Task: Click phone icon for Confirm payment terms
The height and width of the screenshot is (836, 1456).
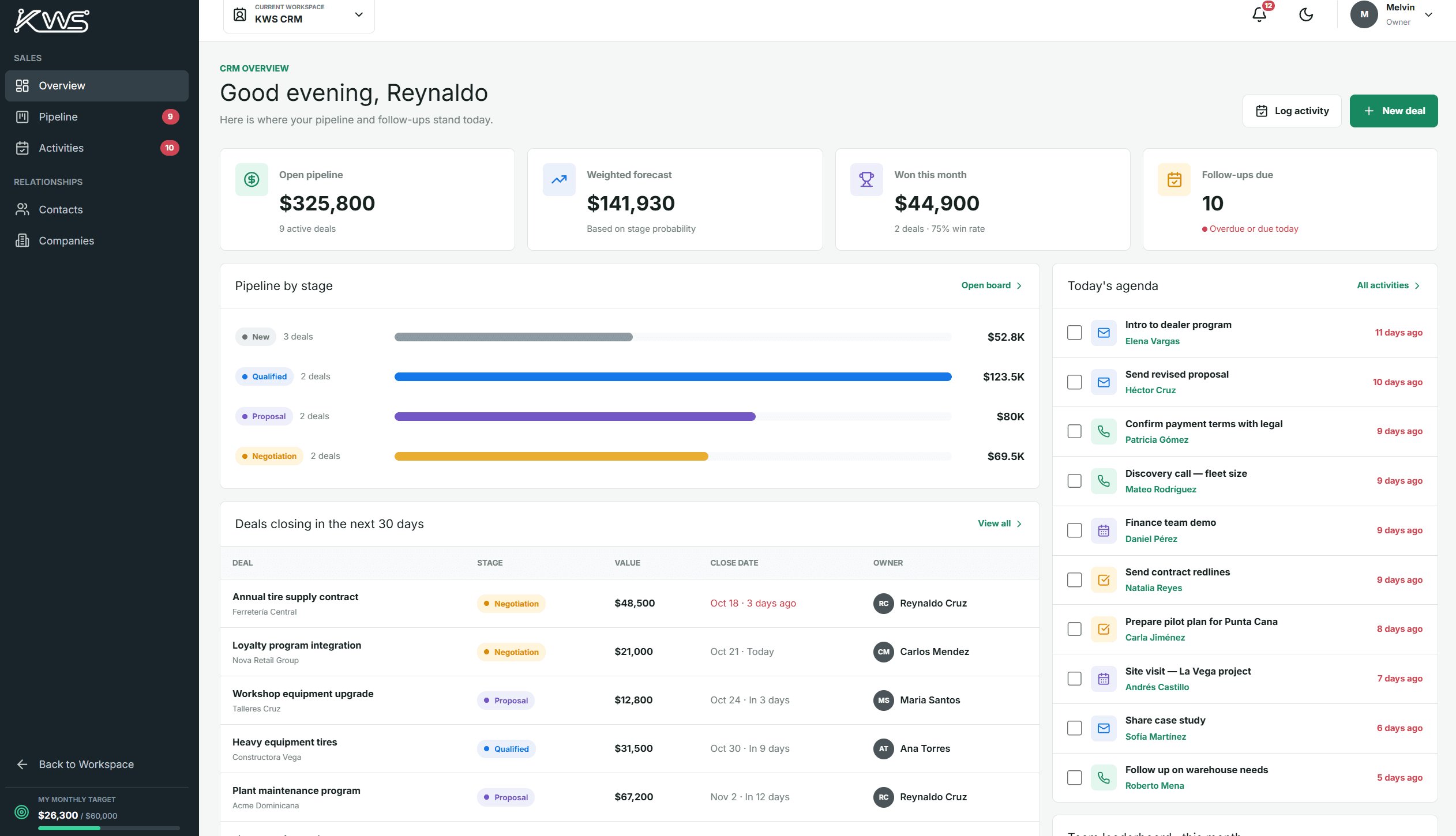Action: tap(1104, 431)
